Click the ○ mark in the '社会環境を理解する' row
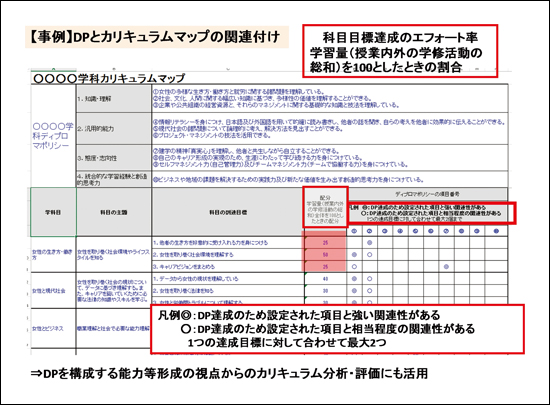Image resolution: width=550 pixels, height=405 pixels. (x=369, y=255)
